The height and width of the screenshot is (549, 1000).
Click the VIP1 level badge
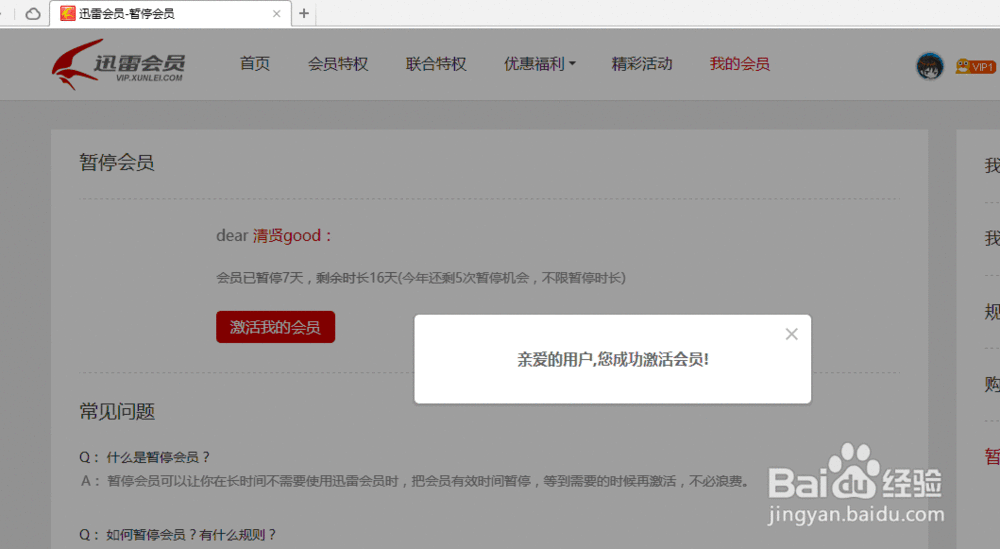click(x=975, y=66)
